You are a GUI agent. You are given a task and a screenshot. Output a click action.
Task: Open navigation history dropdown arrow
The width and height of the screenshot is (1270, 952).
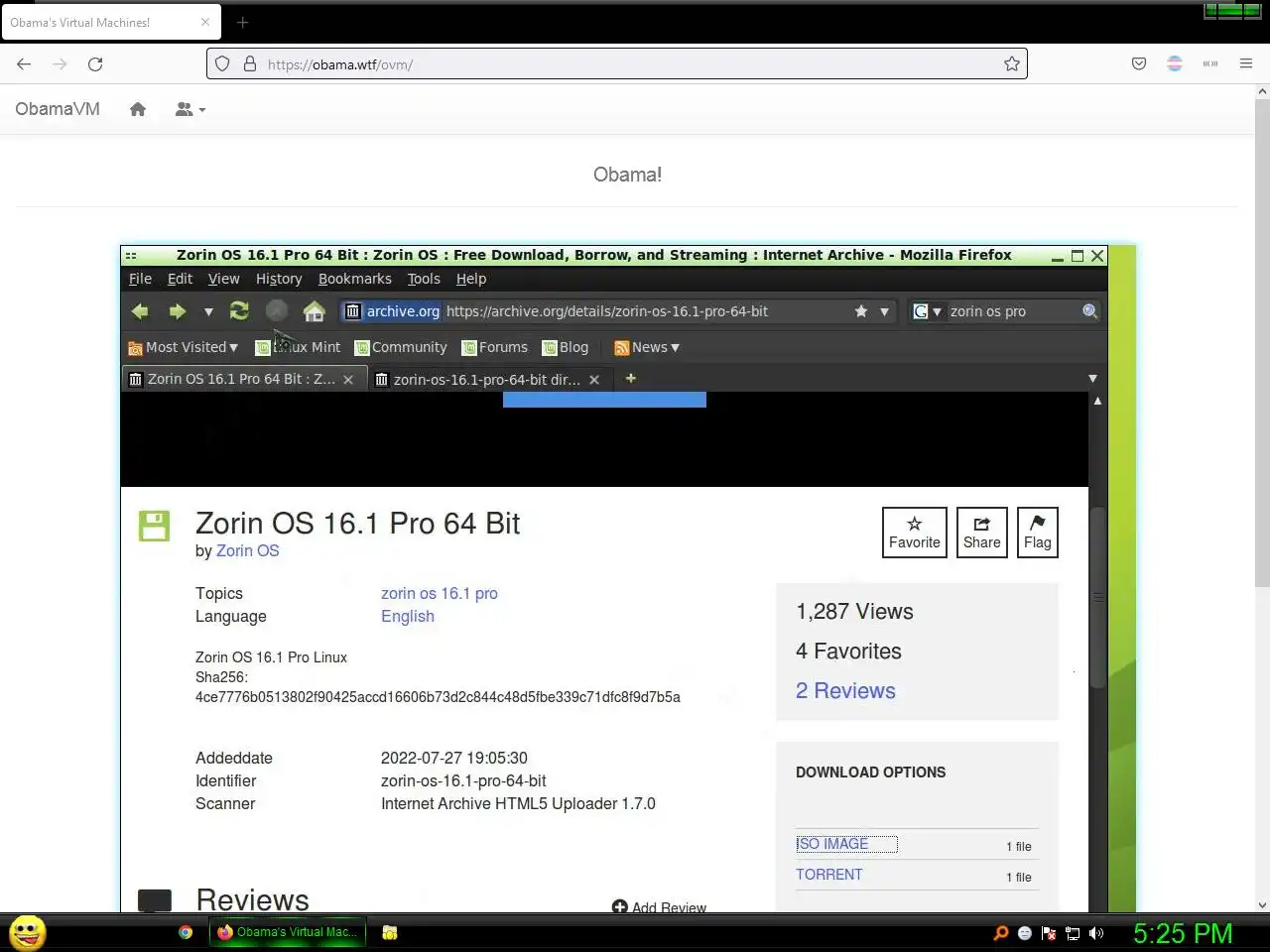pos(208,311)
